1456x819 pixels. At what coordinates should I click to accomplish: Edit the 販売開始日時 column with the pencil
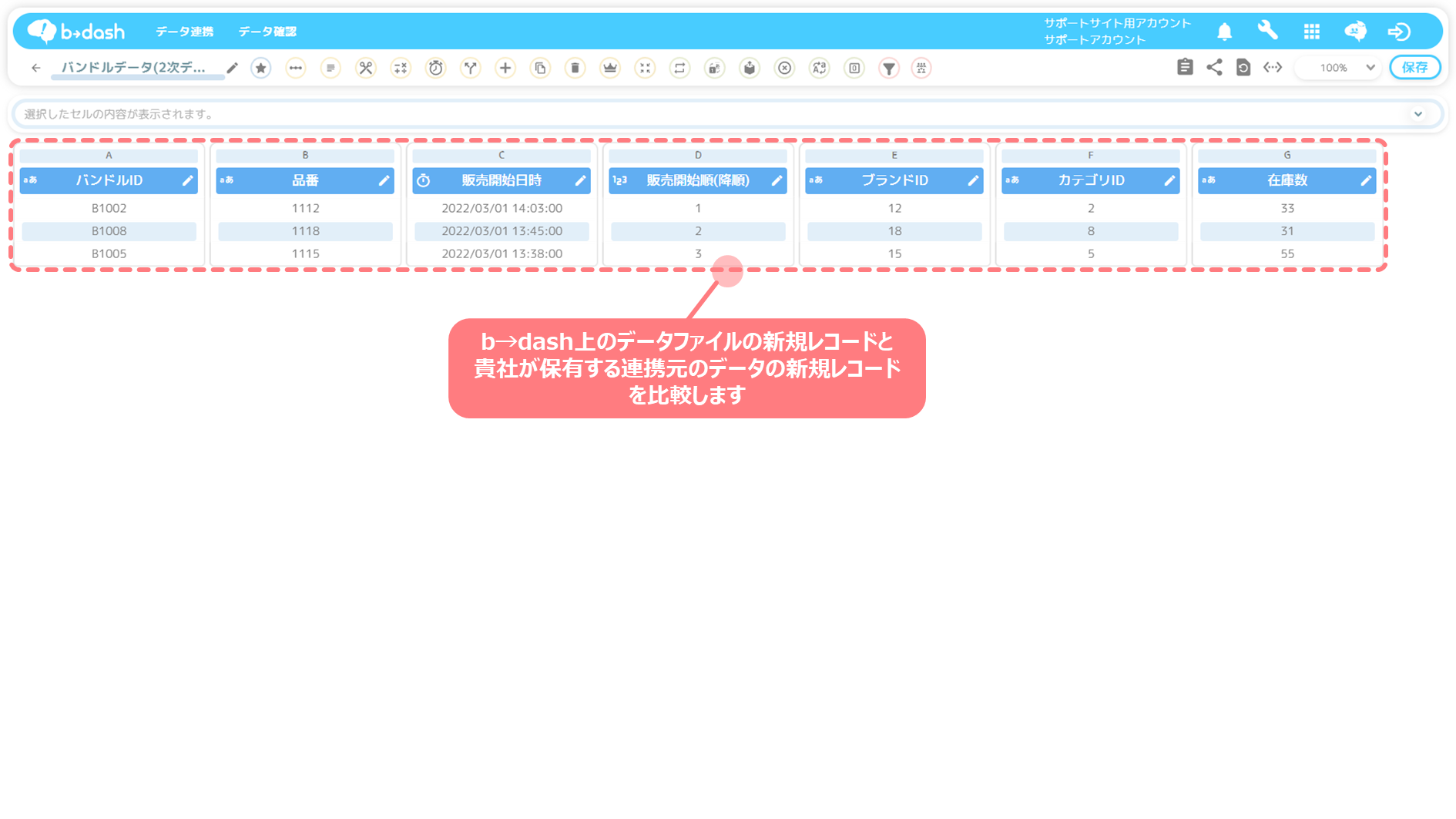[580, 180]
